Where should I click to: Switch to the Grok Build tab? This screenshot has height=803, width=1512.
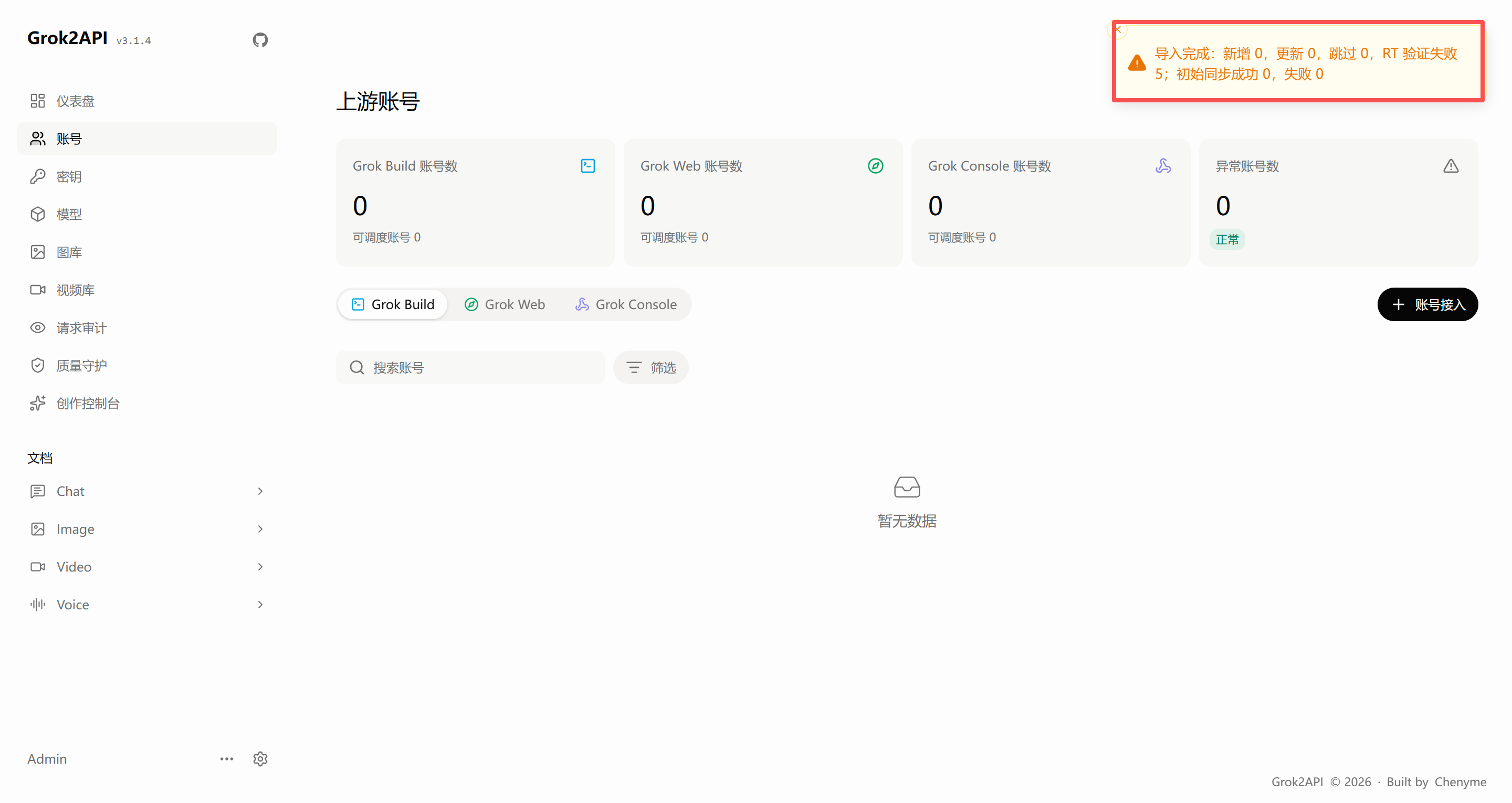(x=393, y=304)
